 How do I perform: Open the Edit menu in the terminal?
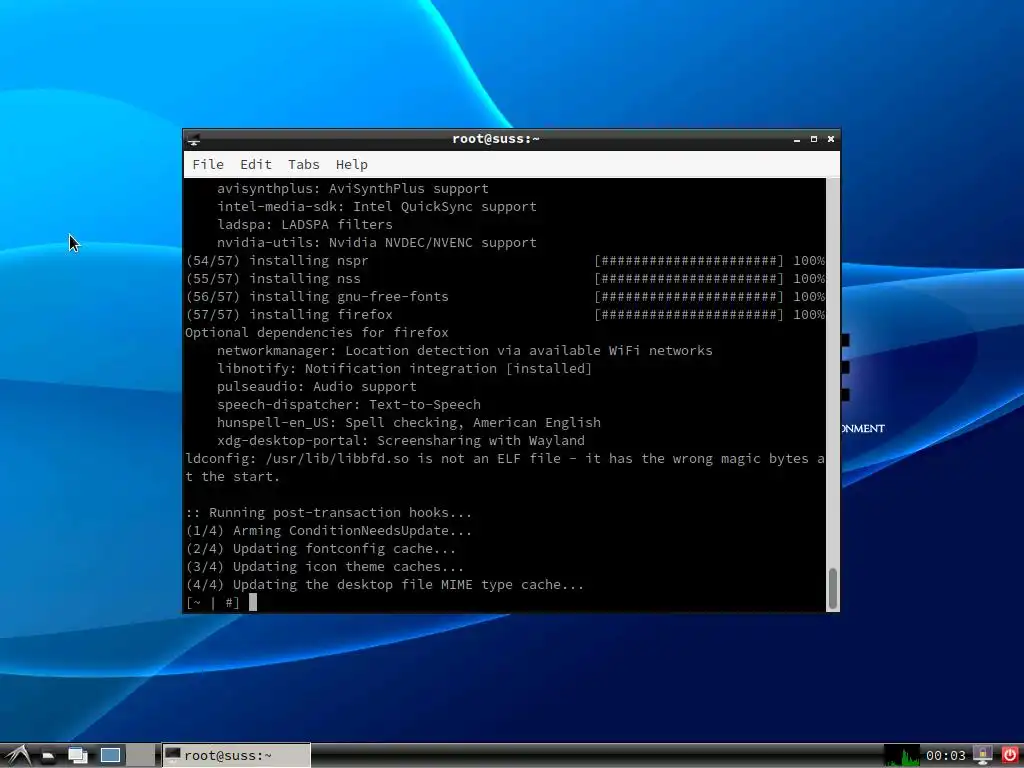pos(255,165)
